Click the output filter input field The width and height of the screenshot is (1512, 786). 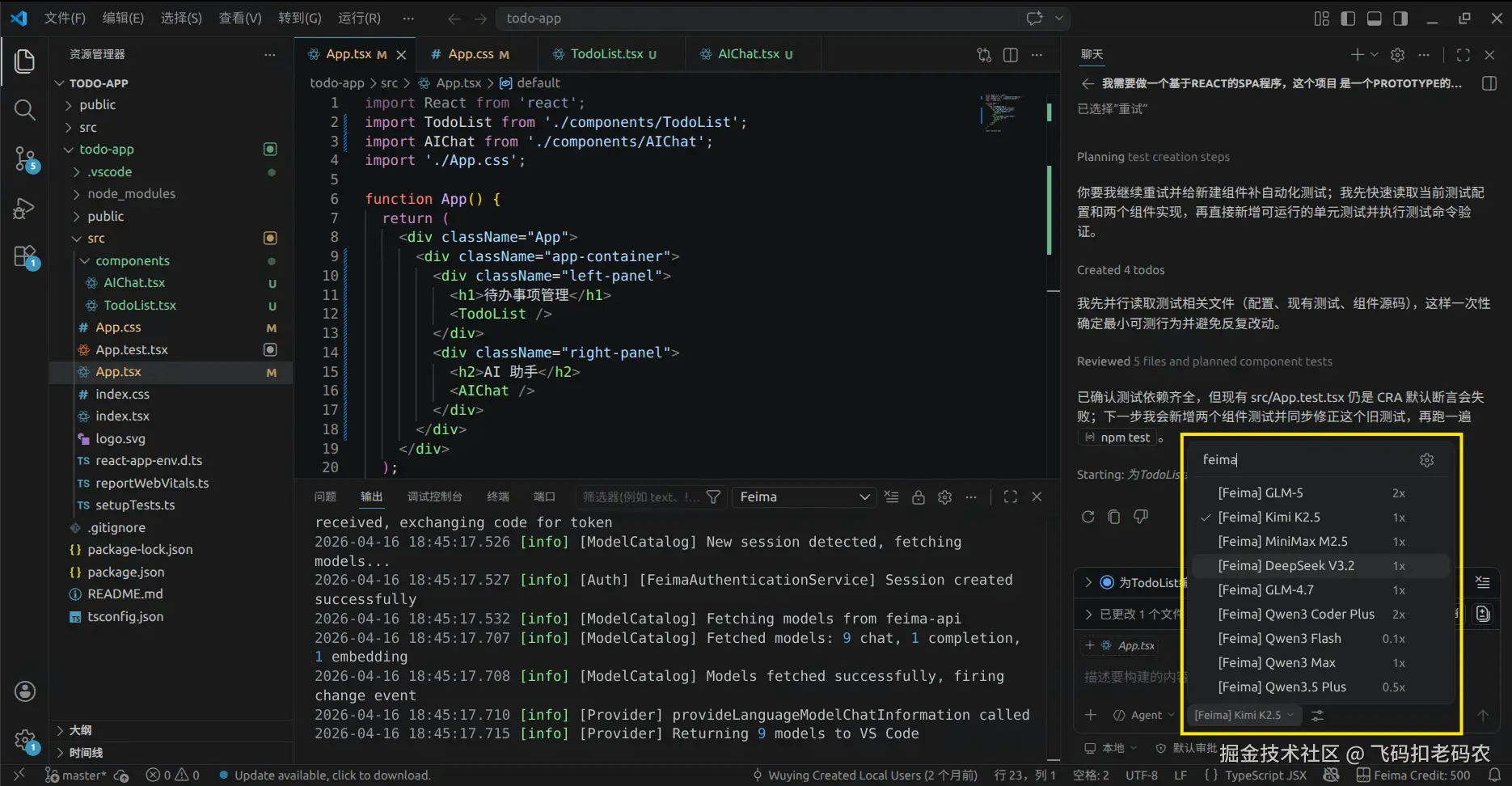tap(640, 497)
